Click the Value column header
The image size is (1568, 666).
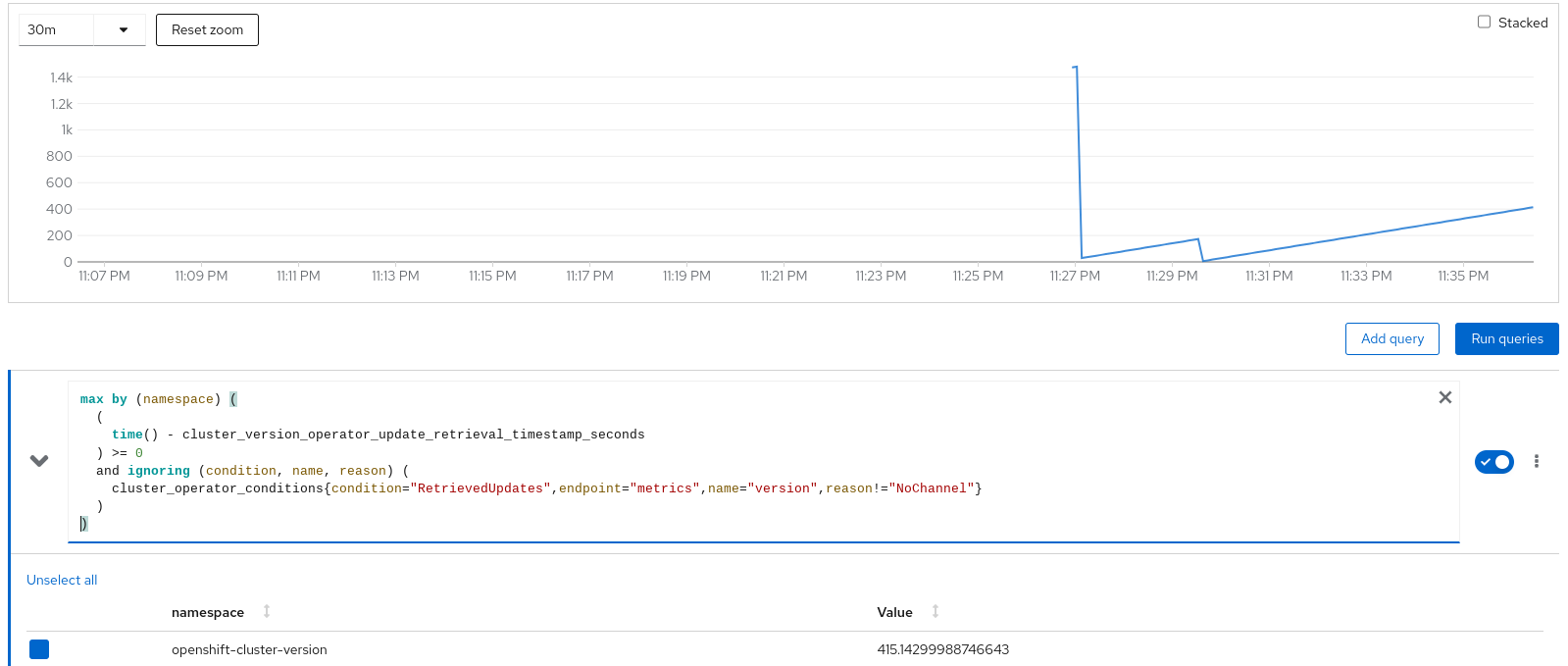pos(894,612)
